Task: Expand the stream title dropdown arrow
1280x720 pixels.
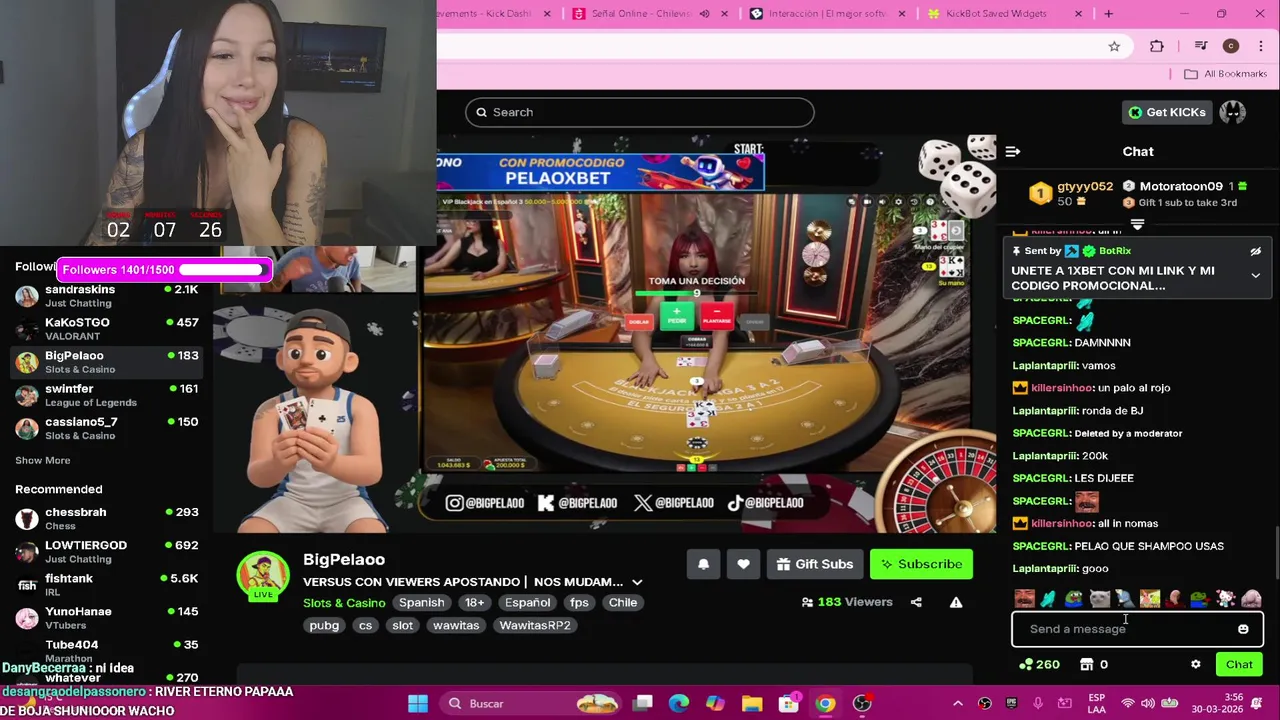Action: (x=637, y=582)
